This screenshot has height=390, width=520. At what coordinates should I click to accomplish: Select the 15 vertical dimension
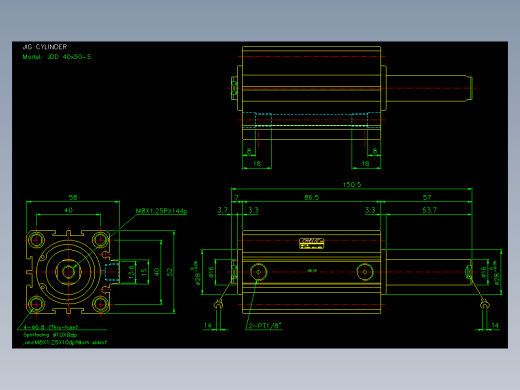tap(144, 272)
